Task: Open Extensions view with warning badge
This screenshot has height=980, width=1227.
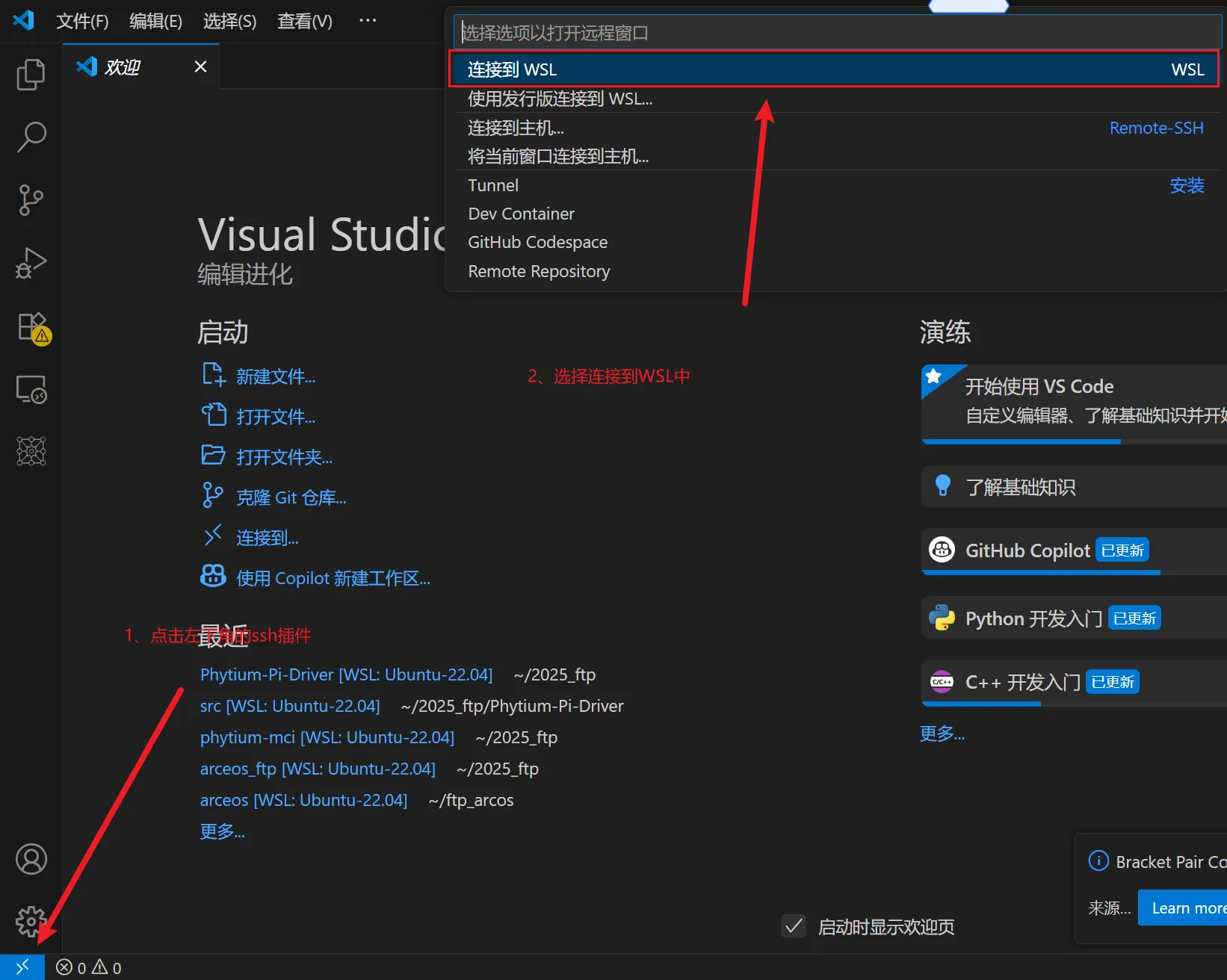Action: pos(32,327)
